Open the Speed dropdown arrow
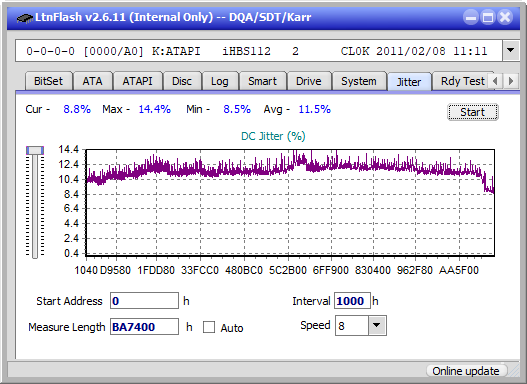 pyautogui.click(x=377, y=325)
